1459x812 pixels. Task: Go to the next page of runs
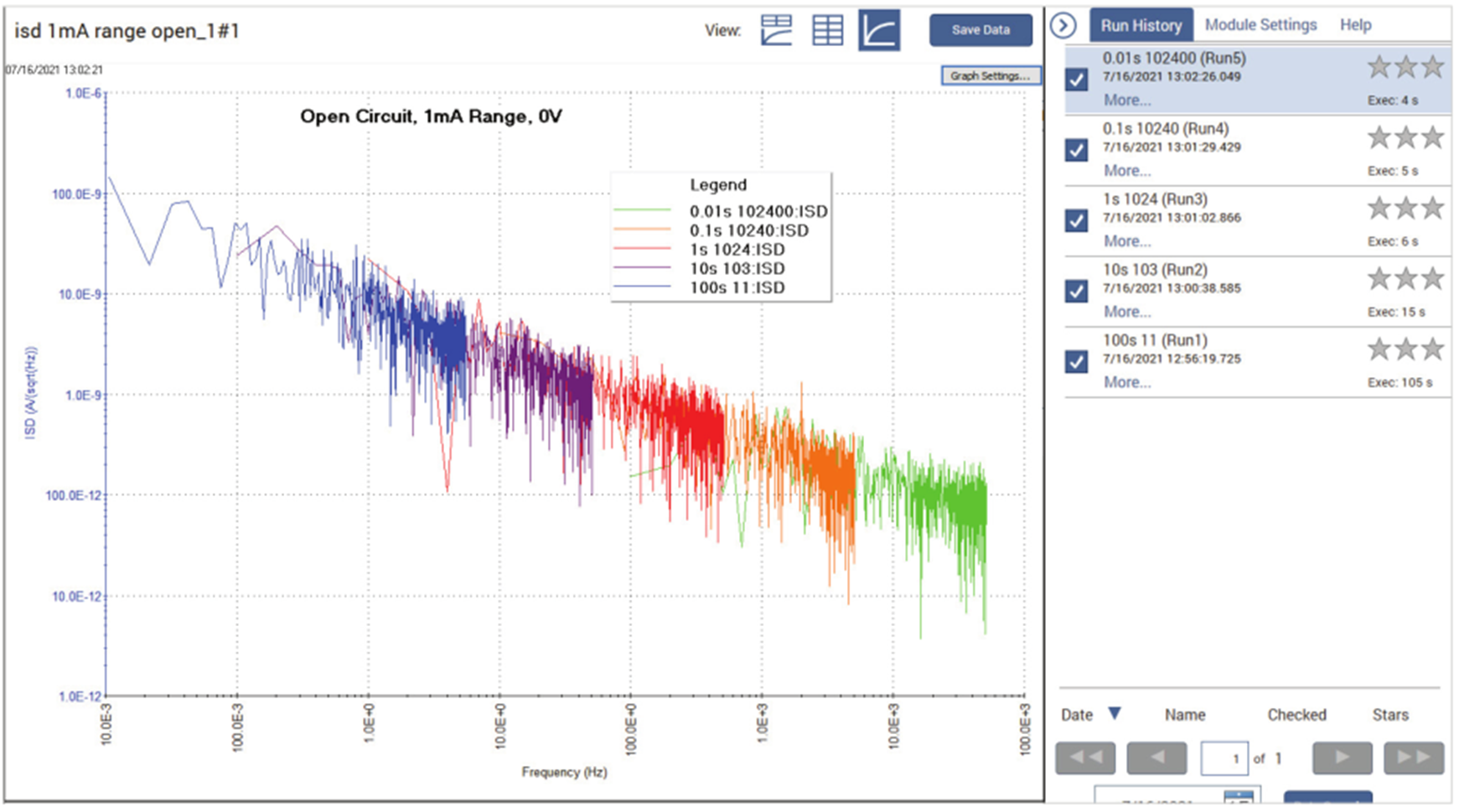(1342, 758)
